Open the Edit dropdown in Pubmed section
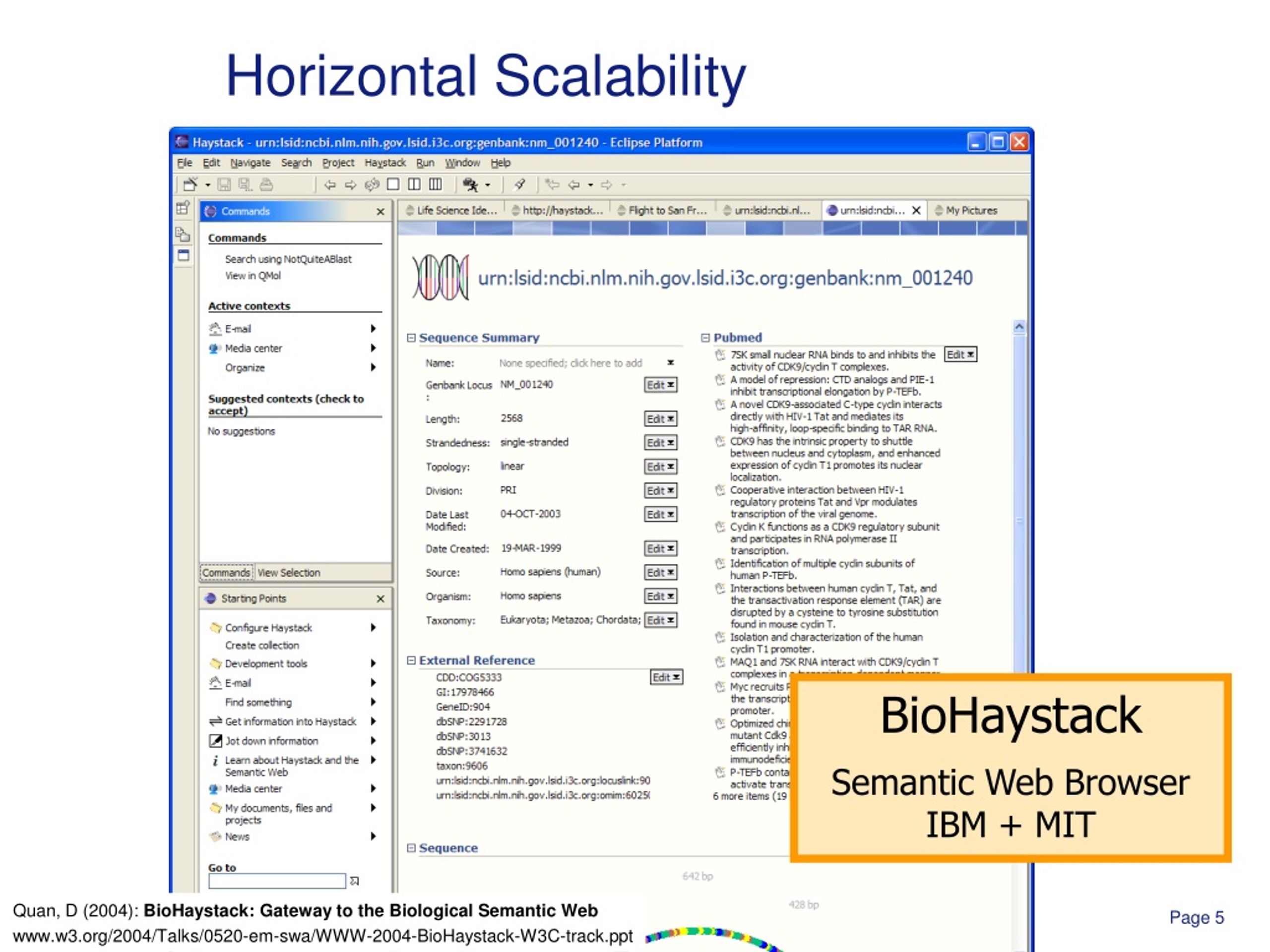The image size is (1270, 952). click(960, 354)
